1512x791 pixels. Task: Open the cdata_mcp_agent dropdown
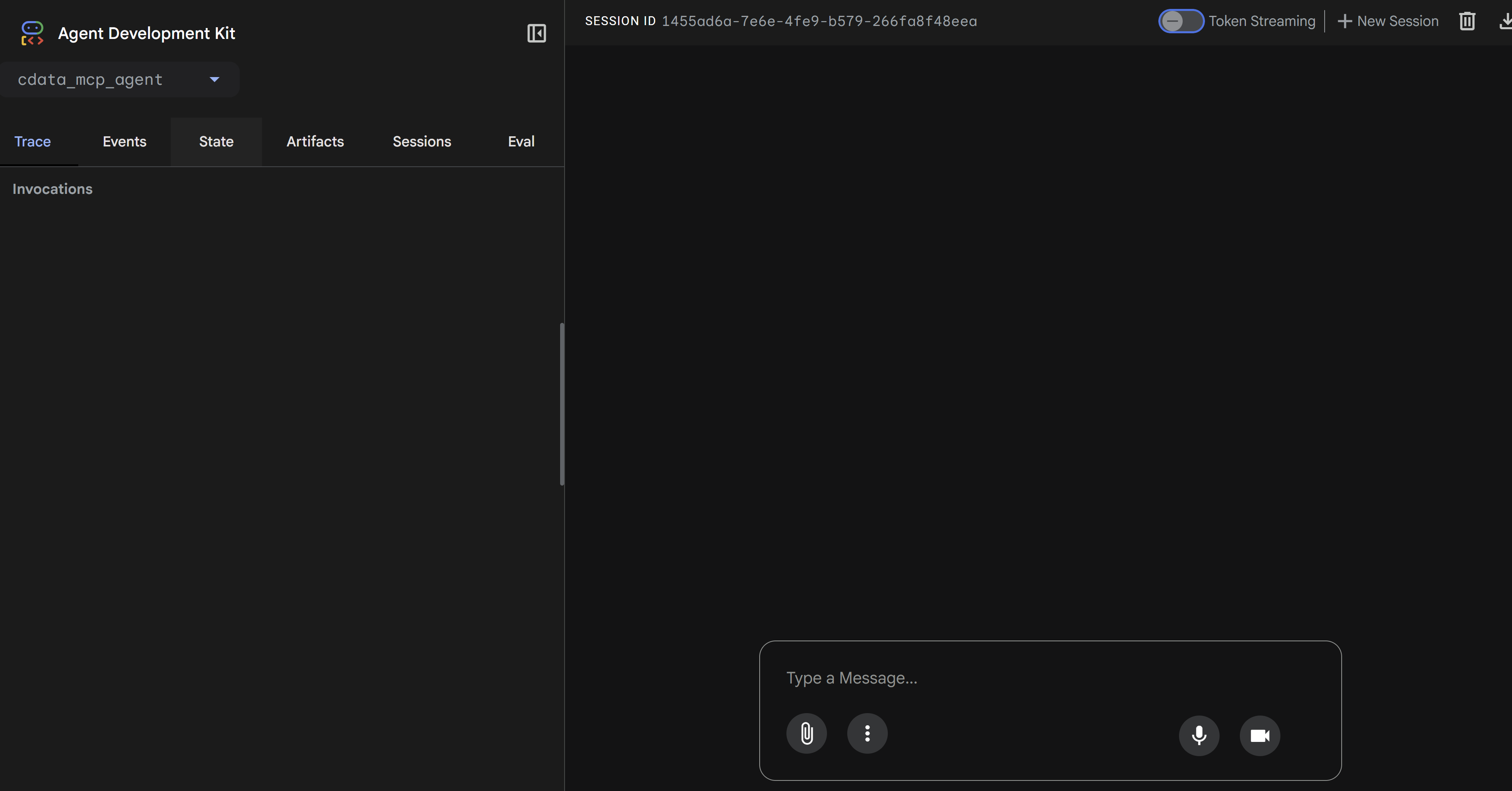click(120, 79)
